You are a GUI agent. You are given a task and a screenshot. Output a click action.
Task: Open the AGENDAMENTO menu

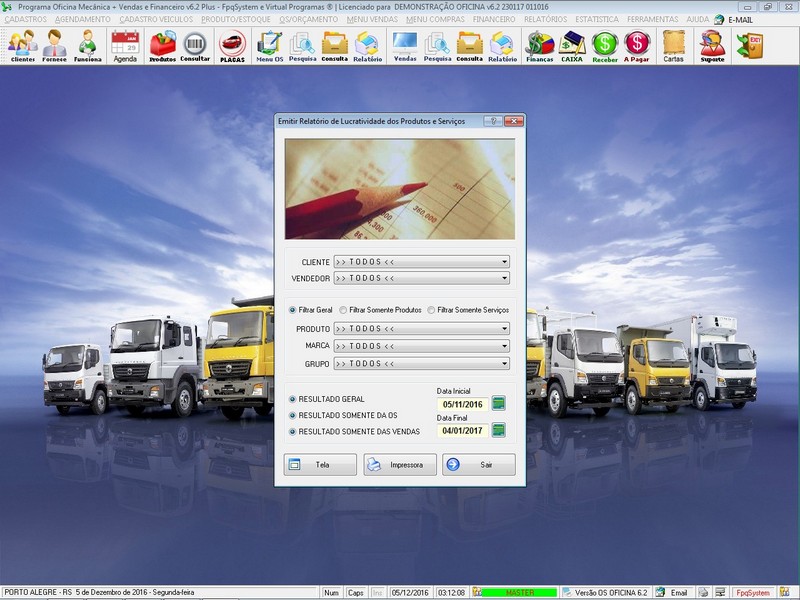coord(83,19)
